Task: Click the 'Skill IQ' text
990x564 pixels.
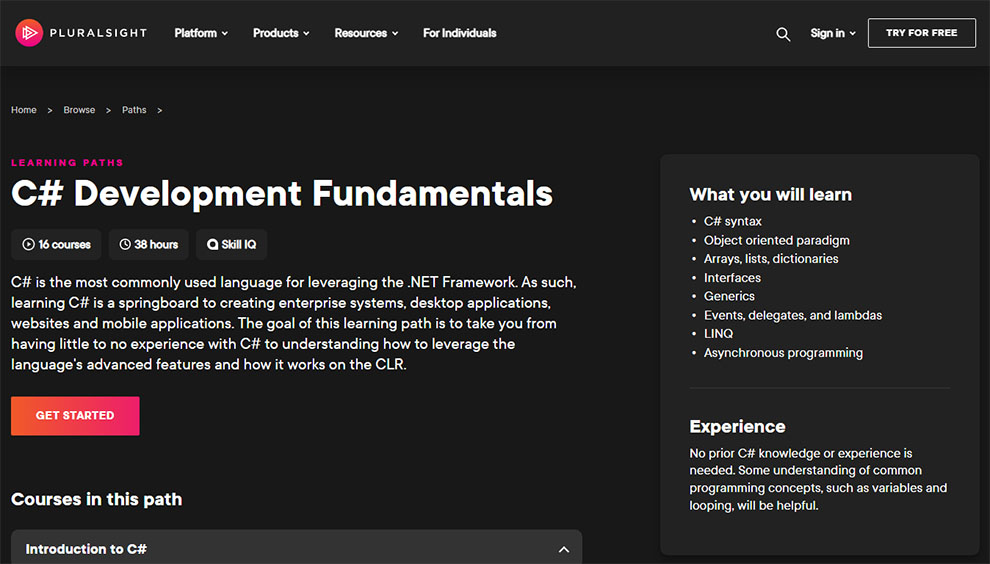Action: 239,244
